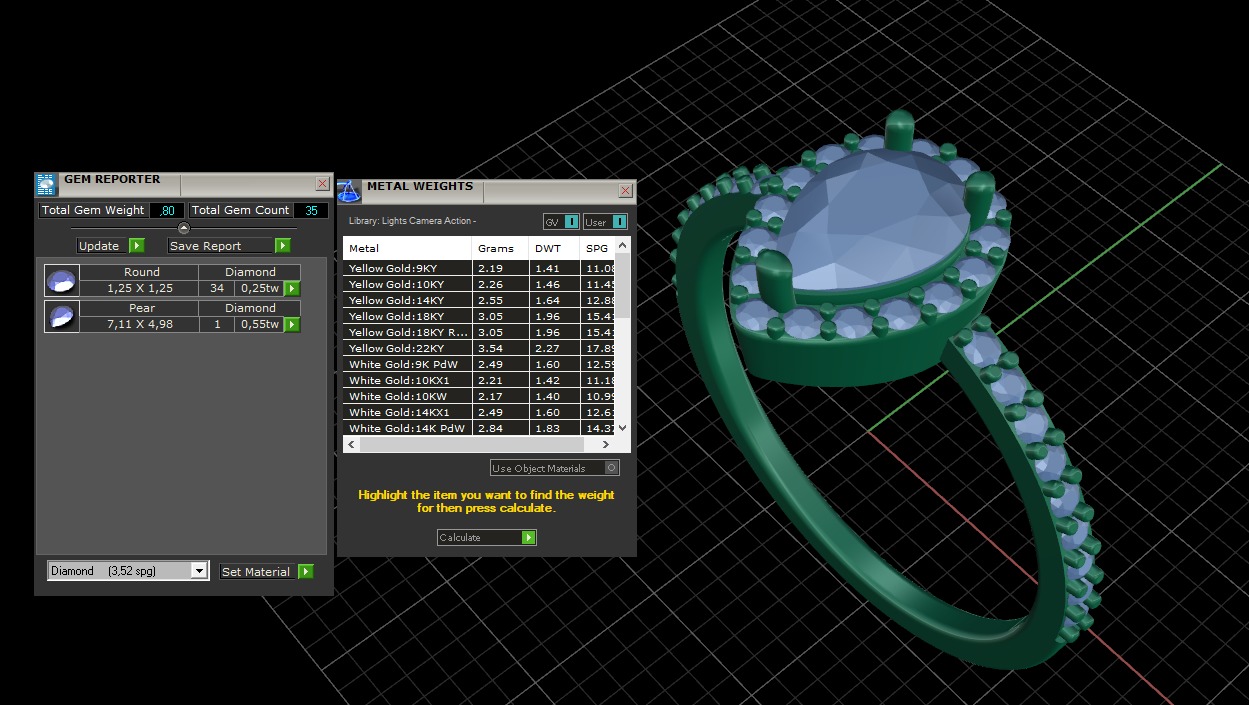This screenshot has width=1249, height=705.
Task: Click the Total Gem Count value field
Action: tap(311, 210)
